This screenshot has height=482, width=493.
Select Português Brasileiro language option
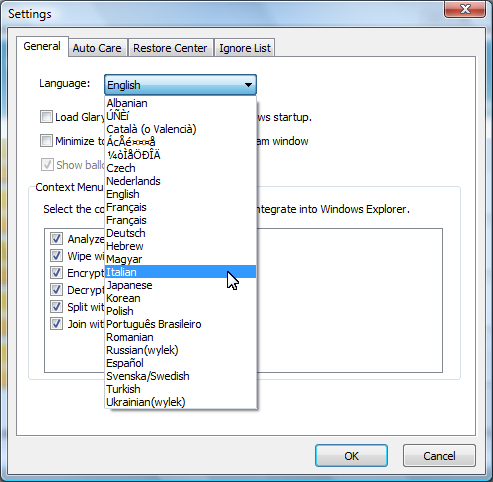coord(180,324)
